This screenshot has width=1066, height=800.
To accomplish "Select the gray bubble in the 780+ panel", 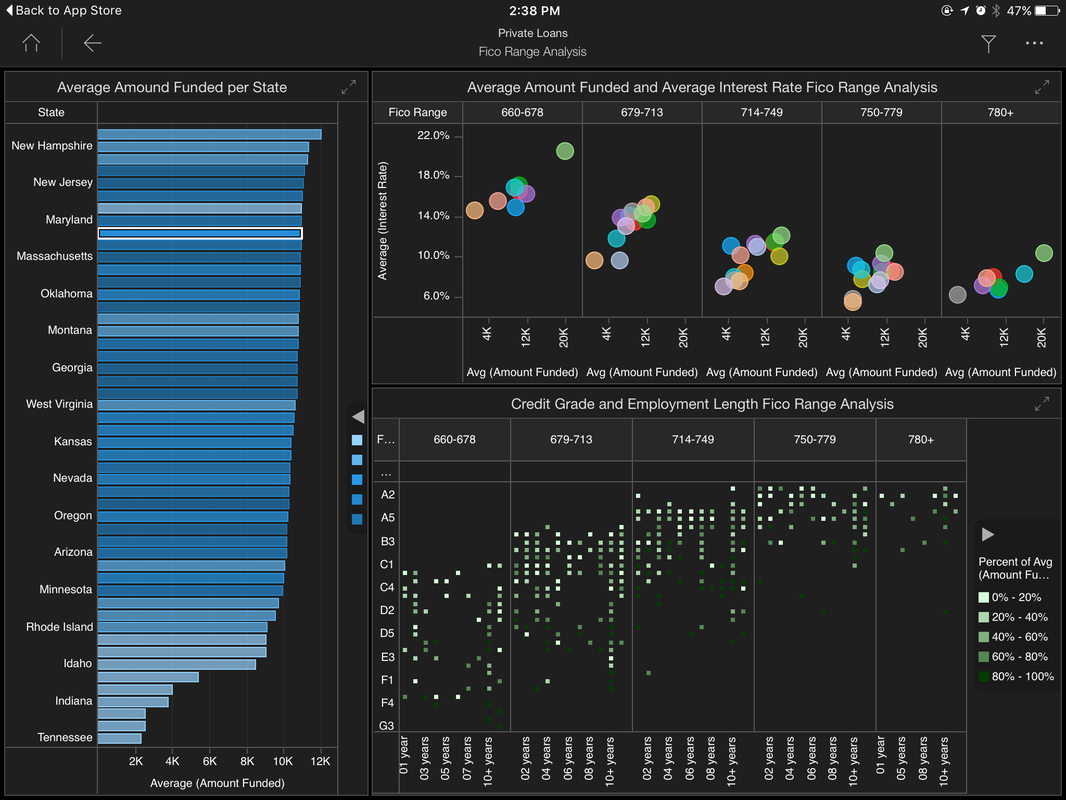I will (957, 294).
